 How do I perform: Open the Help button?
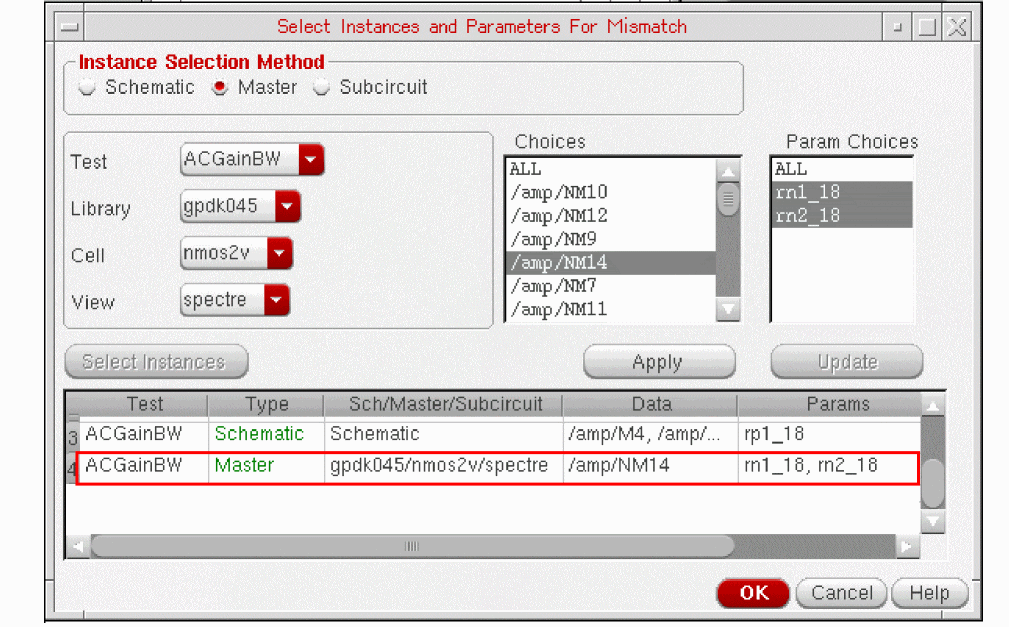[929, 593]
